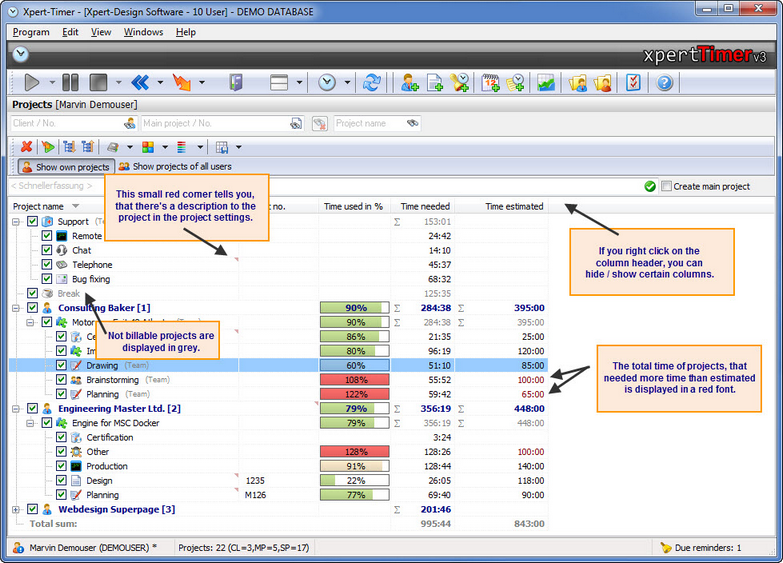Open the chart report icon

(x=546, y=82)
